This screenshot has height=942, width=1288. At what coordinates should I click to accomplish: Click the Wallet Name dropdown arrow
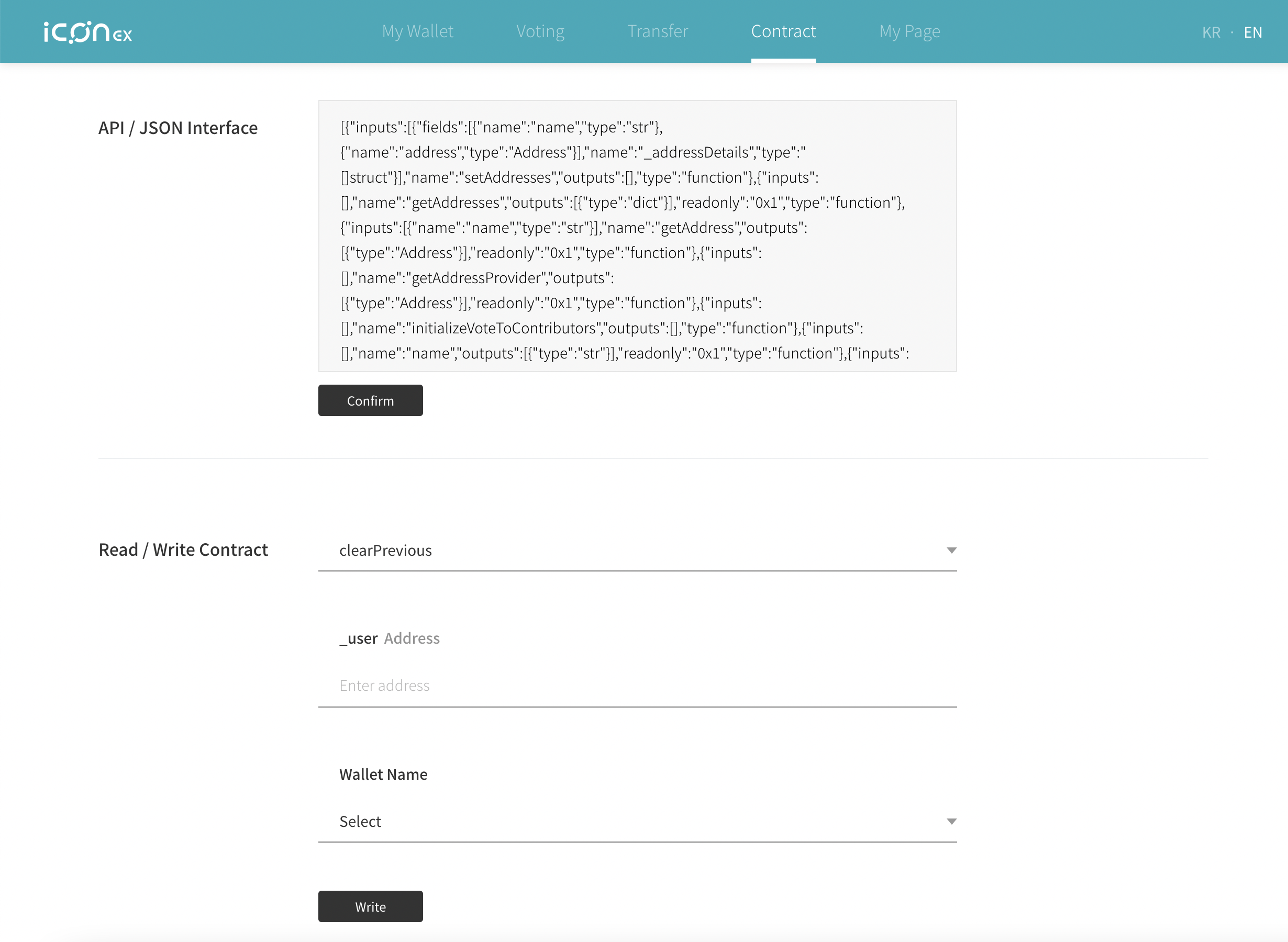951,821
